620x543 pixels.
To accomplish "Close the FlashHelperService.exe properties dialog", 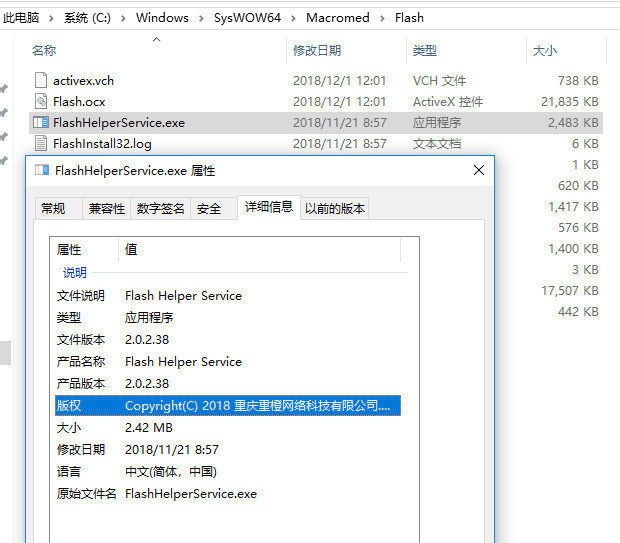I will 479,170.
